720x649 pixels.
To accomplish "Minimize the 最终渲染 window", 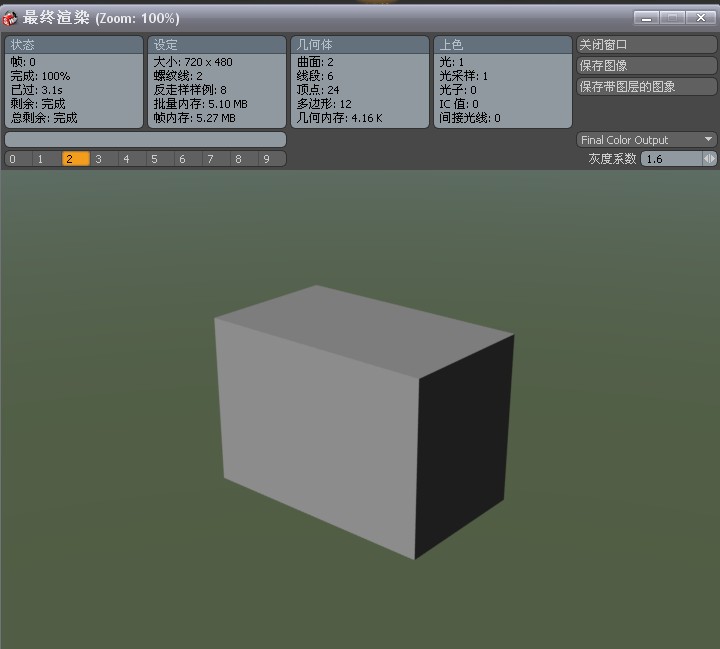I will (647, 18).
